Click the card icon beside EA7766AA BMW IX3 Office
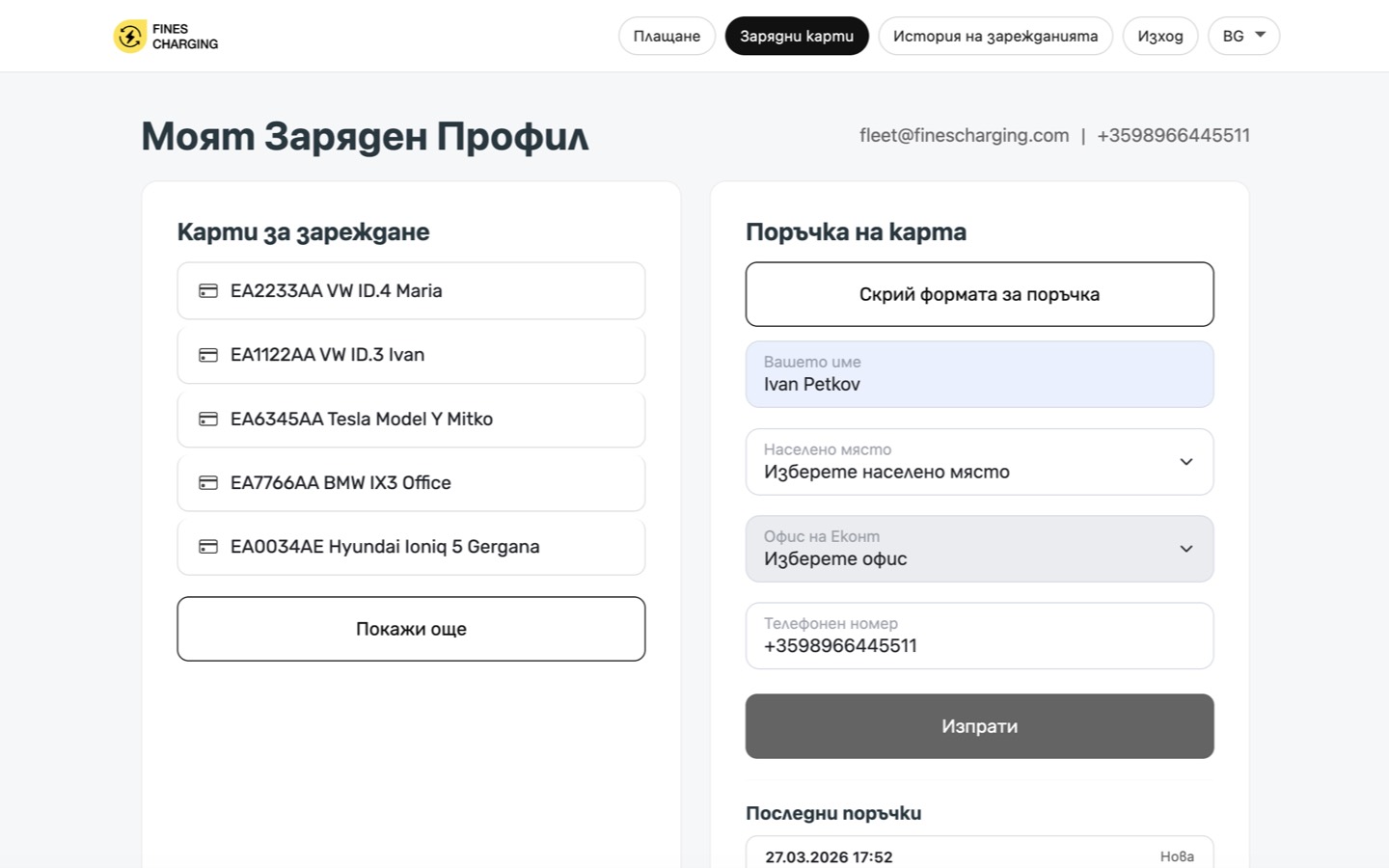The height and width of the screenshot is (868, 1389). pyautogui.click(x=208, y=483)
